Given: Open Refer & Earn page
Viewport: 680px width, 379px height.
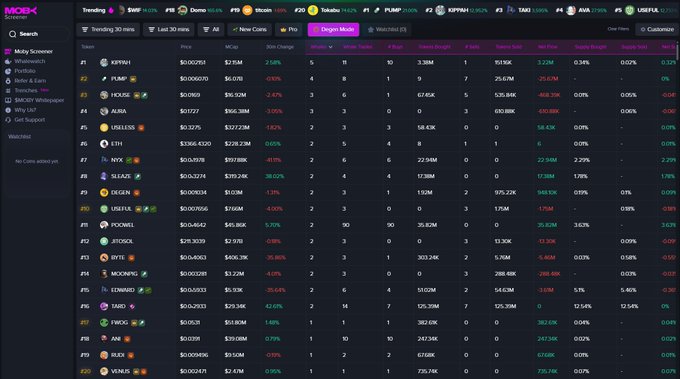Looking at the screenshot, I should pyautogui.click(x=30, y=81).
